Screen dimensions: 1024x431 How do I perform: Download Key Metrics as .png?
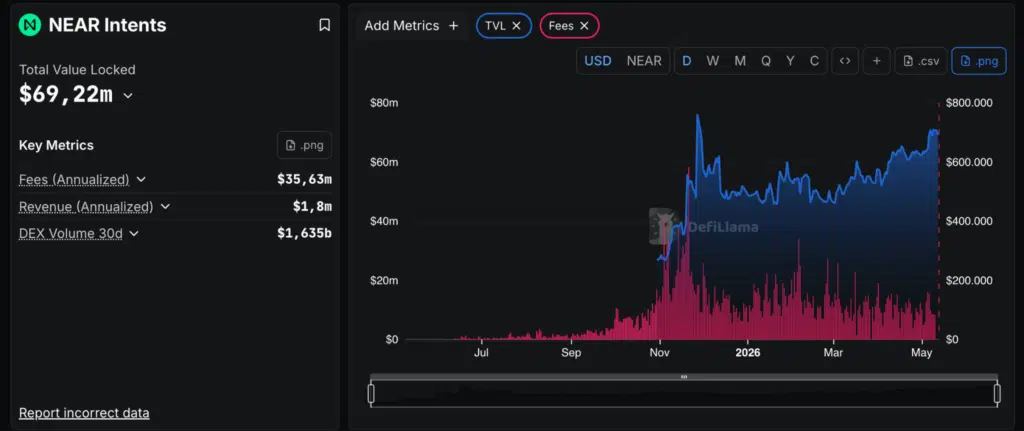(x=304, y=145)
